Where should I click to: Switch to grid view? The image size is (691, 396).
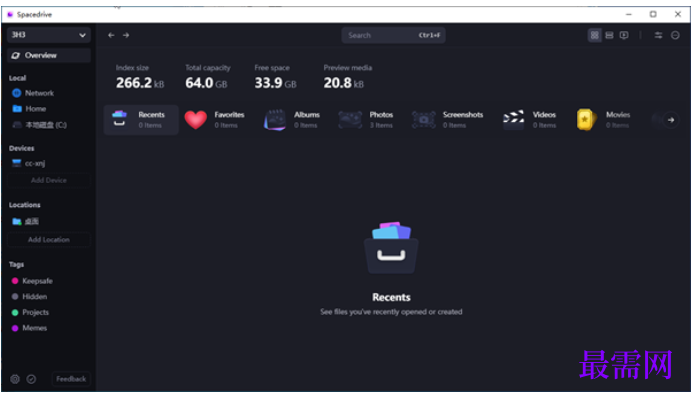coord(594,35)
